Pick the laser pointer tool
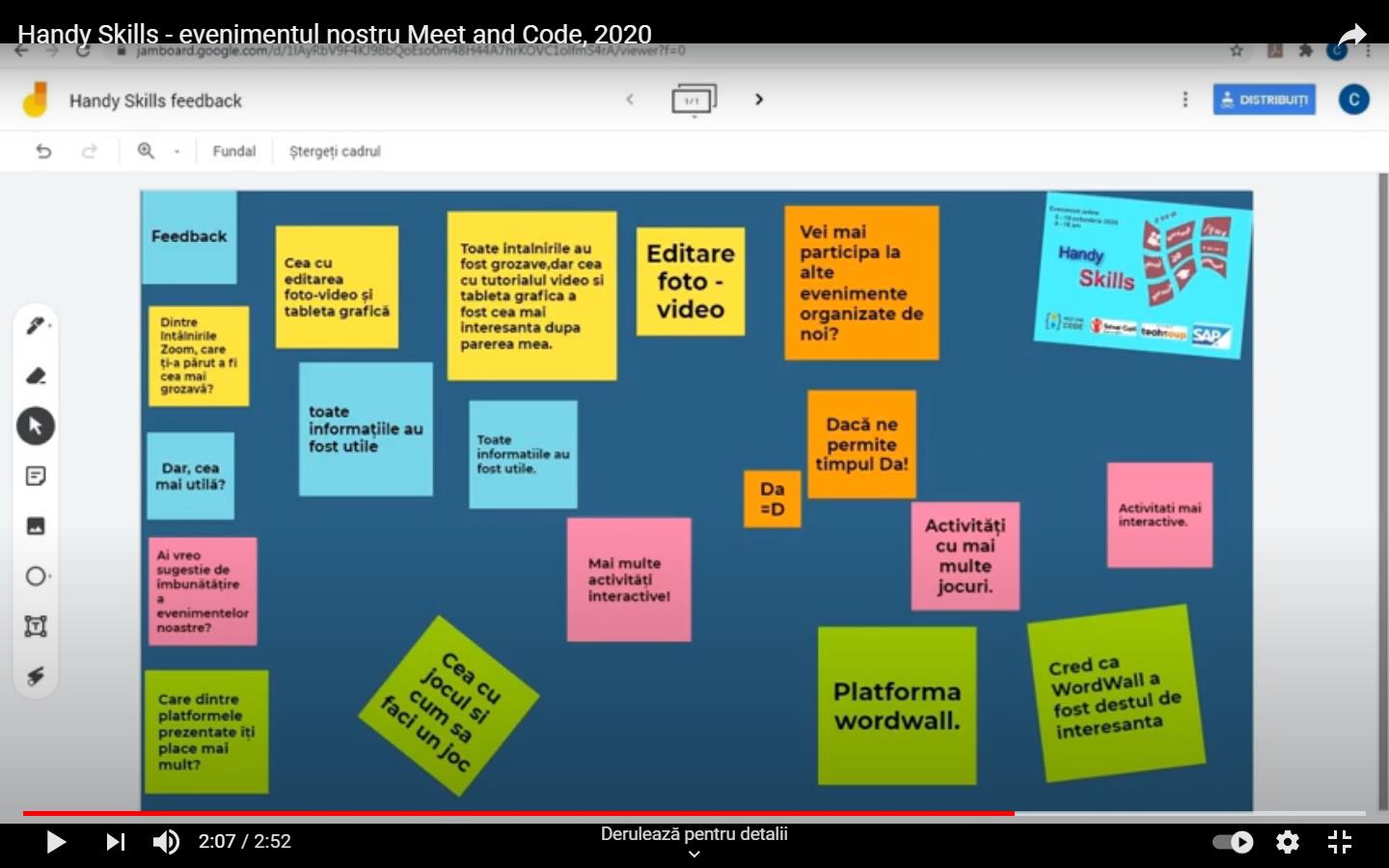The width and height of the screenshot is (1389, 868). pyautogui.click(x=36, y=676)
